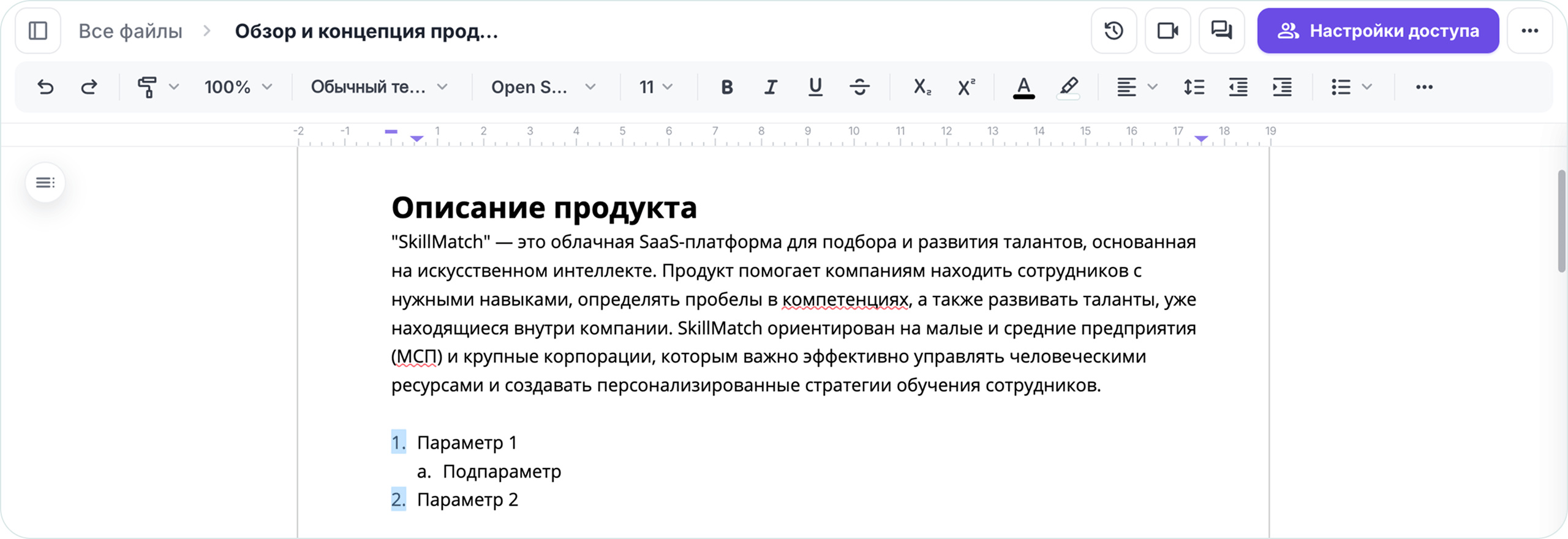Click the left indent triangle on ruler
This screenshot has height=539, width=1568.
point(417,139)
